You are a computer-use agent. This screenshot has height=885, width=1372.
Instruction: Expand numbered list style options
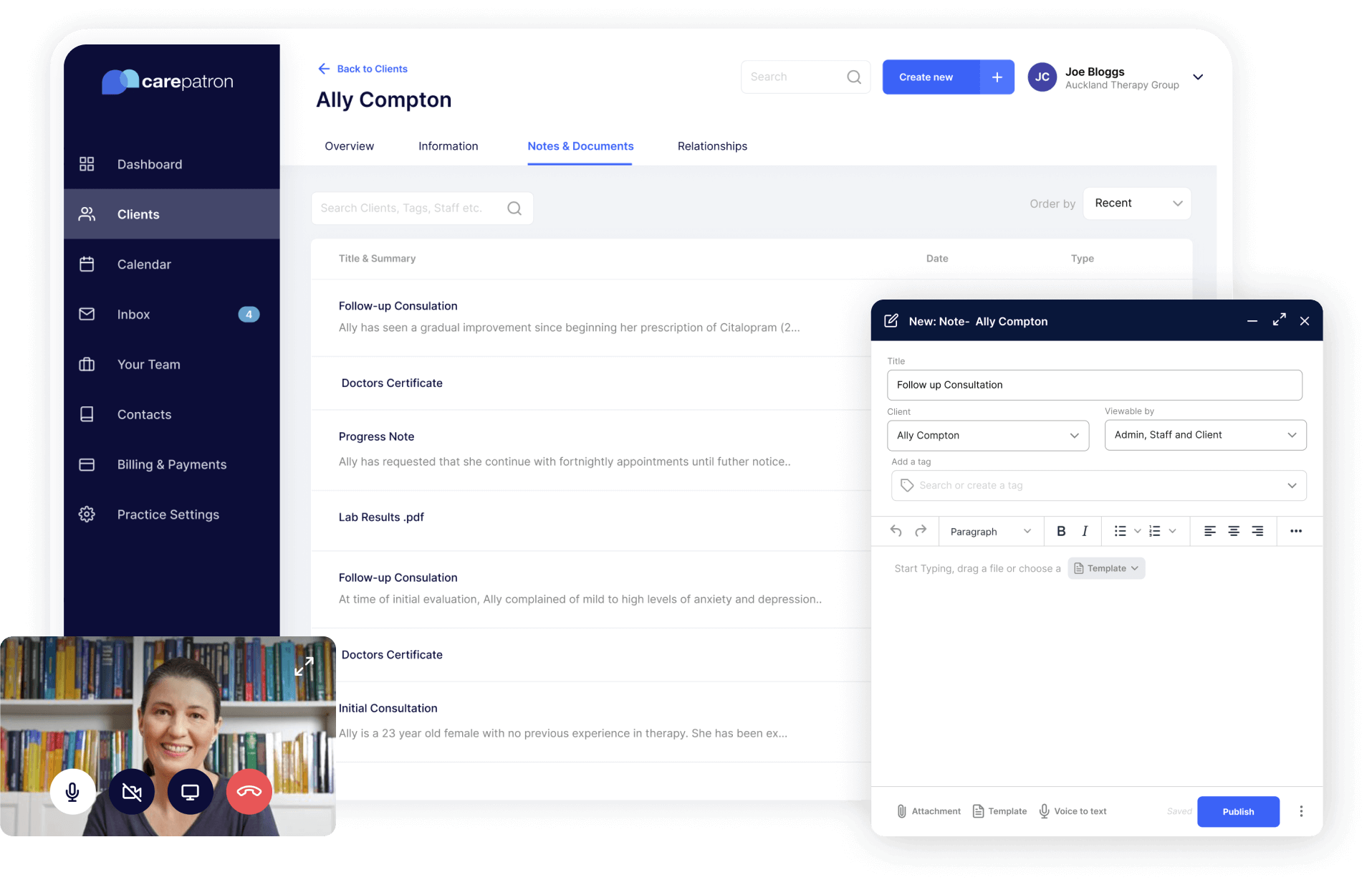(x=1173, y=531)
